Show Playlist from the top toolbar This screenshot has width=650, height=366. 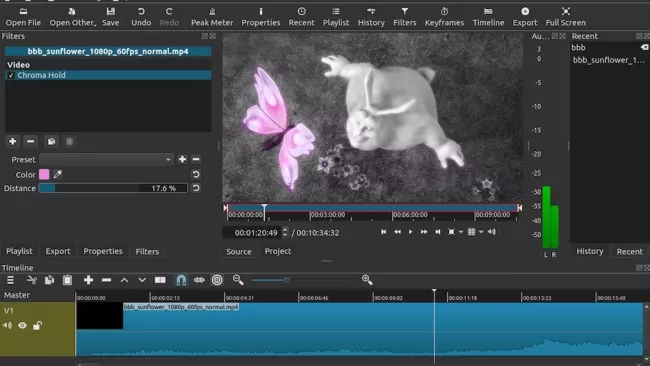point(336,17)
